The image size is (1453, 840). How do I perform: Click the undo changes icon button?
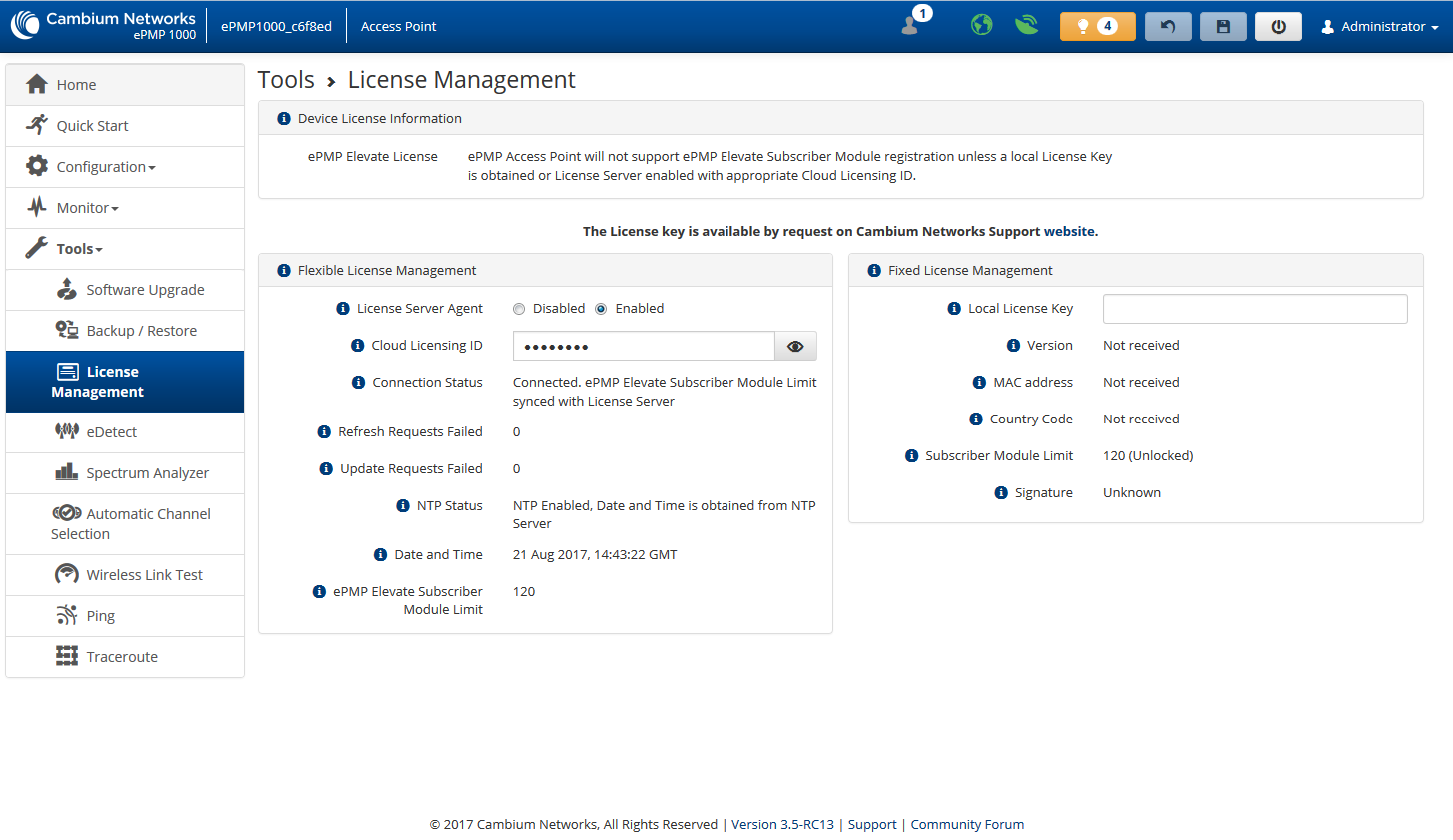(x=1167, y=27)
